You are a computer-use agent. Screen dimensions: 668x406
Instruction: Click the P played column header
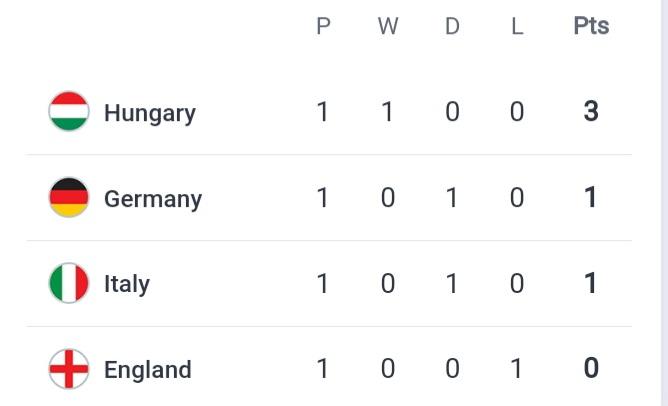point(323,27)
